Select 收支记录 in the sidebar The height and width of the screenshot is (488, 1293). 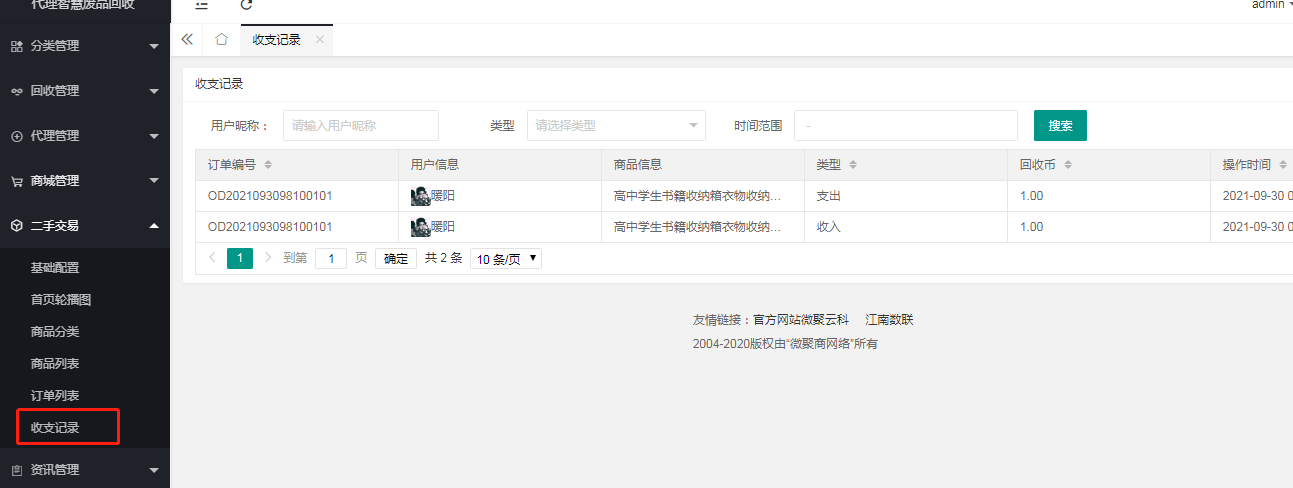(x=55, y=428)
